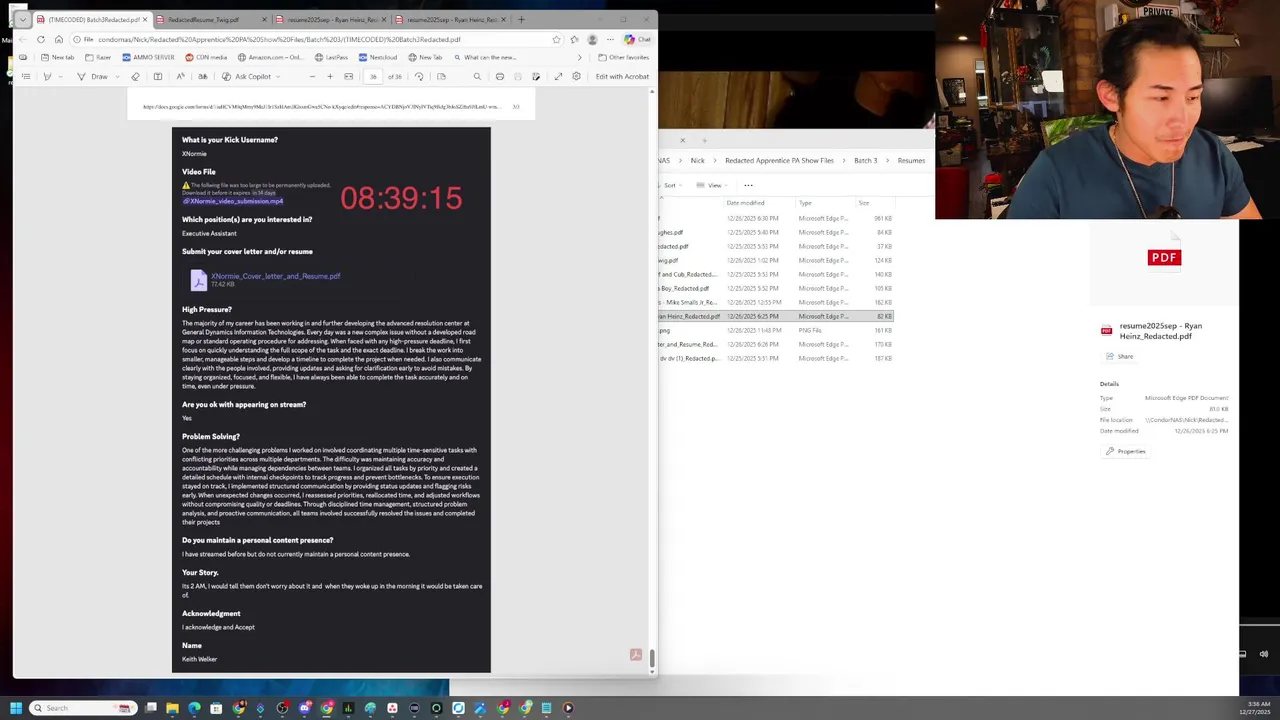
Task: Open the LastPass bookmark
Action: pyautogui.click(x=331, y=57)
